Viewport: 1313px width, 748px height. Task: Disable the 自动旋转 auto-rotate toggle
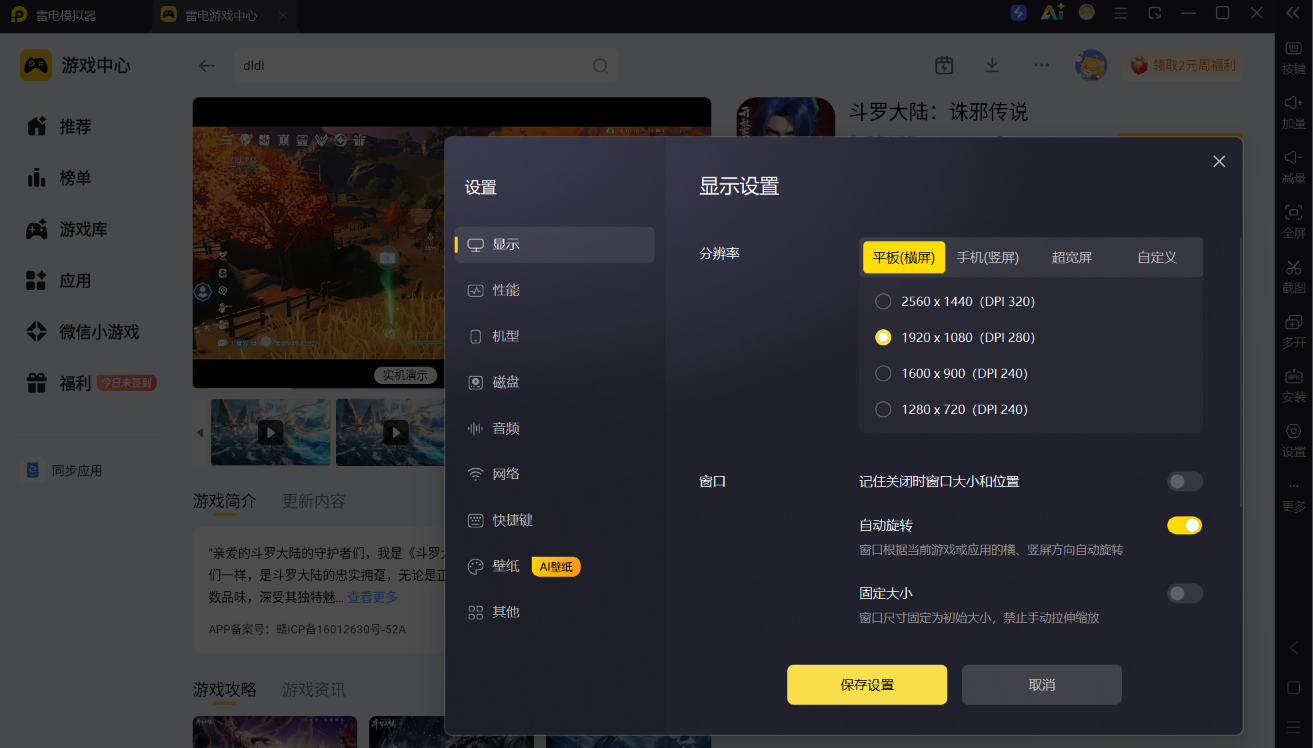(x=1185, y=526)
